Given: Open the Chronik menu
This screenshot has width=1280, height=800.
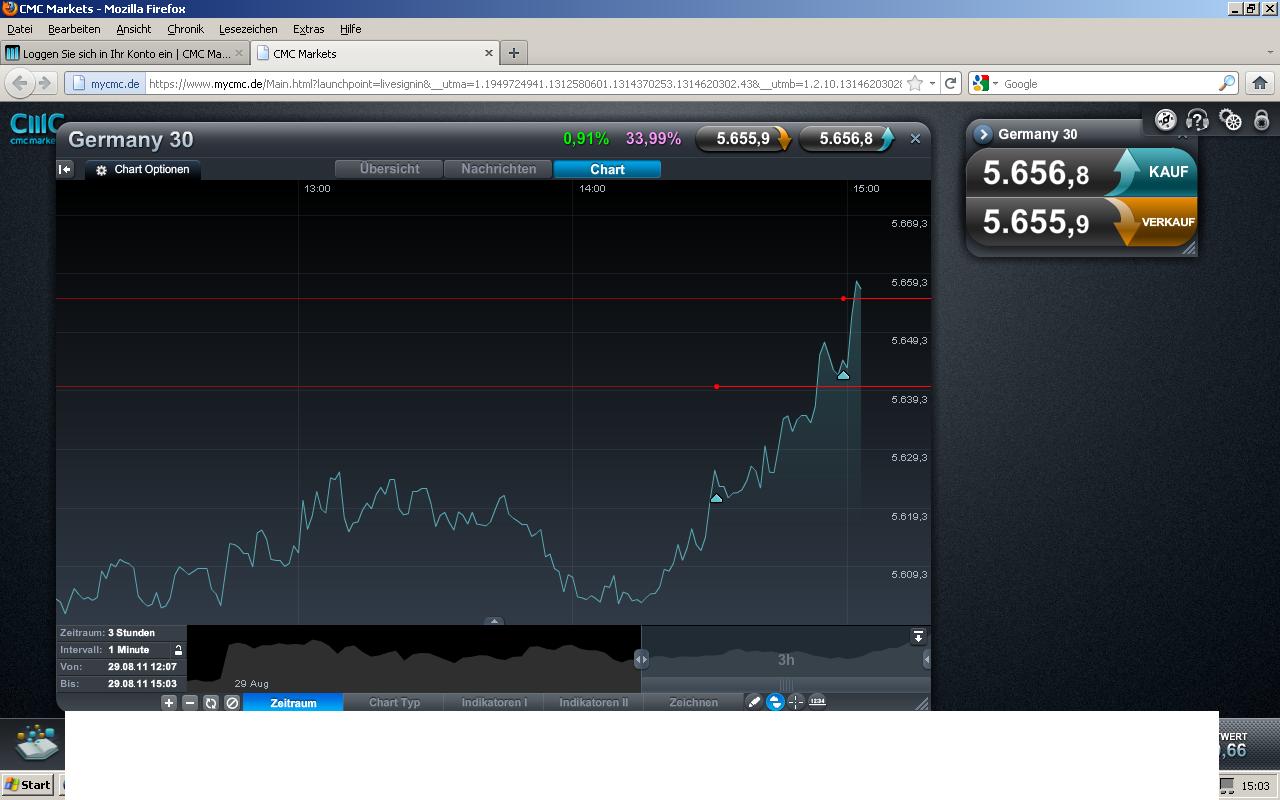Looking at the screenshot, I should tap(185, 29).
